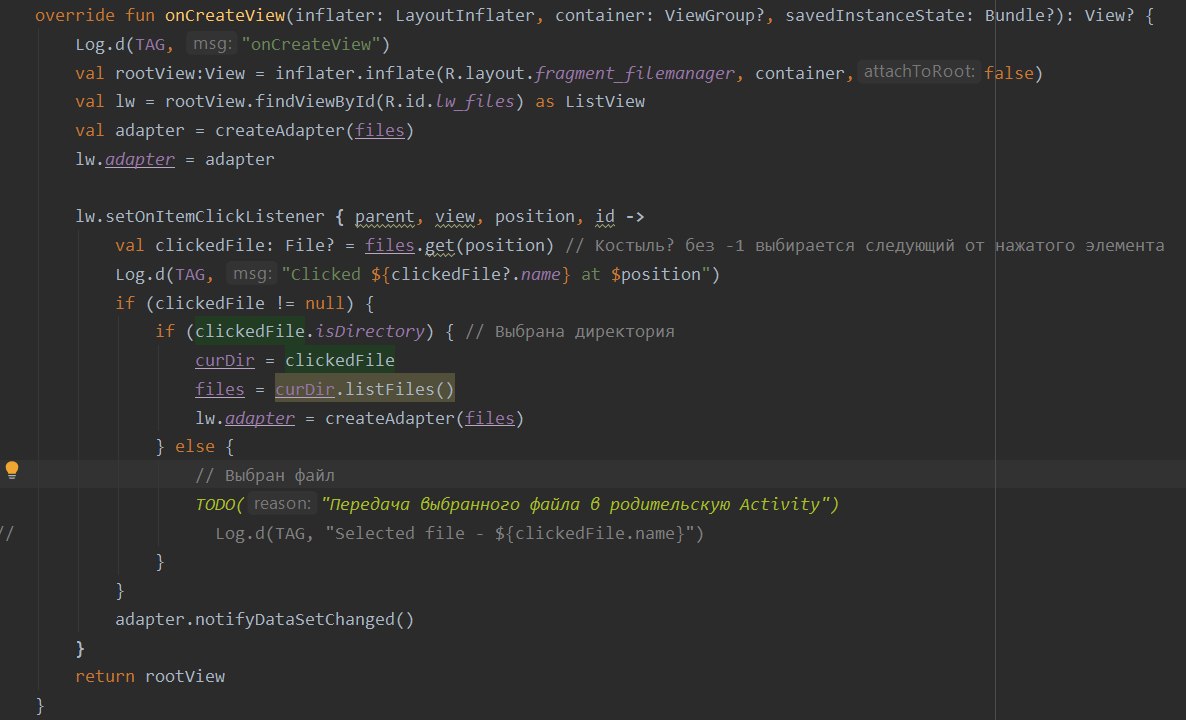Click the attachToRoot parameter hint
The image size is (1186, 720).
[x=918, y=72]
